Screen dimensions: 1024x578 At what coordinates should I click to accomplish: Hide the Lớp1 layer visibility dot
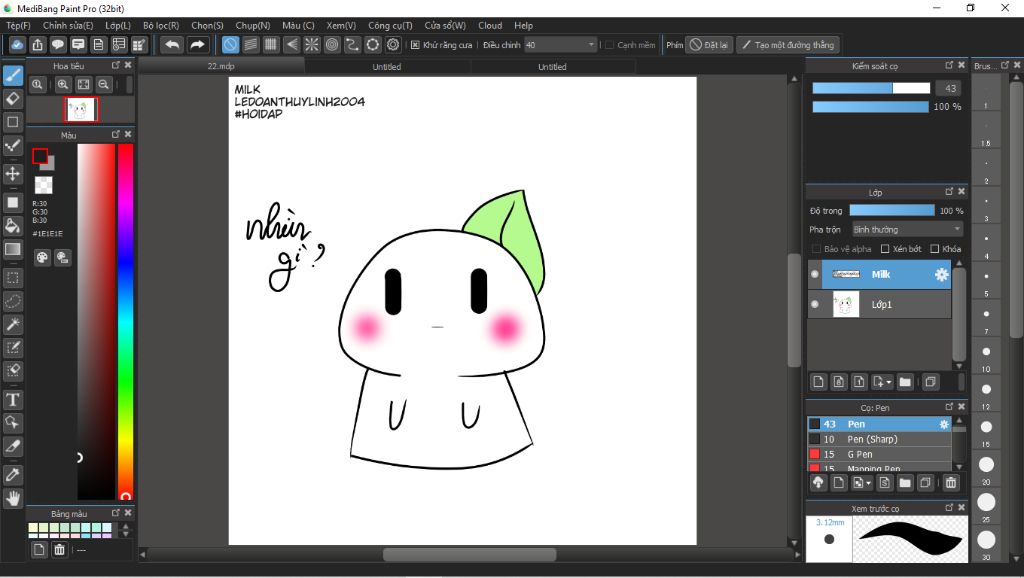(814, 304)
